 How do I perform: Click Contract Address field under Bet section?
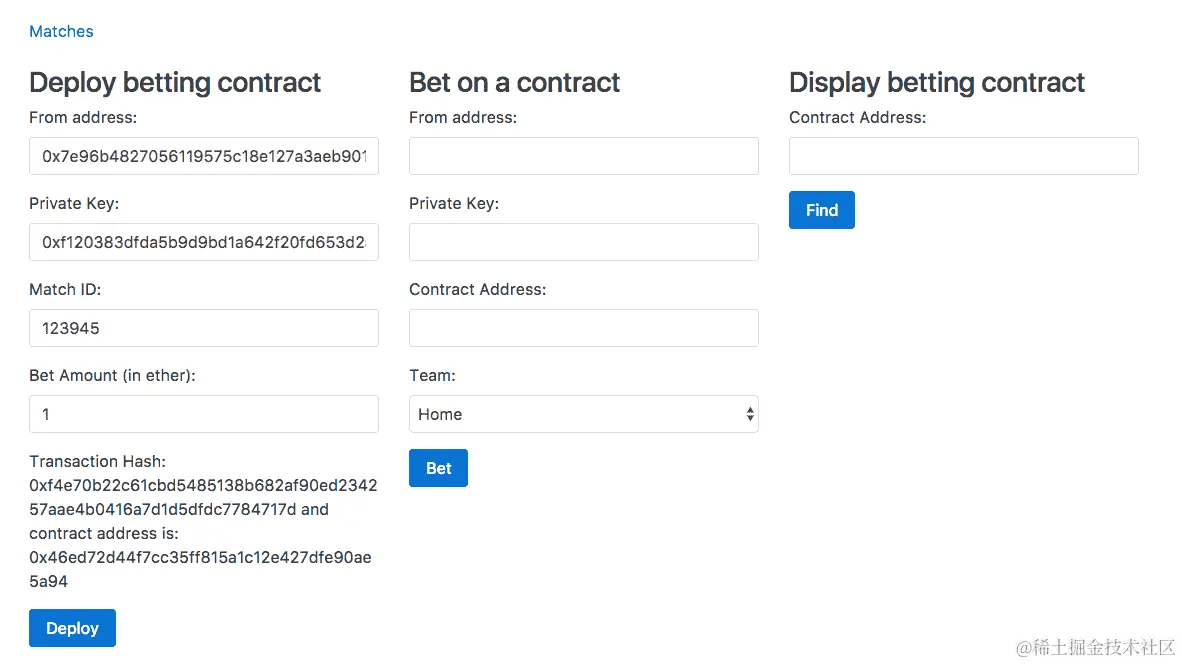click(x=583, y=328)
